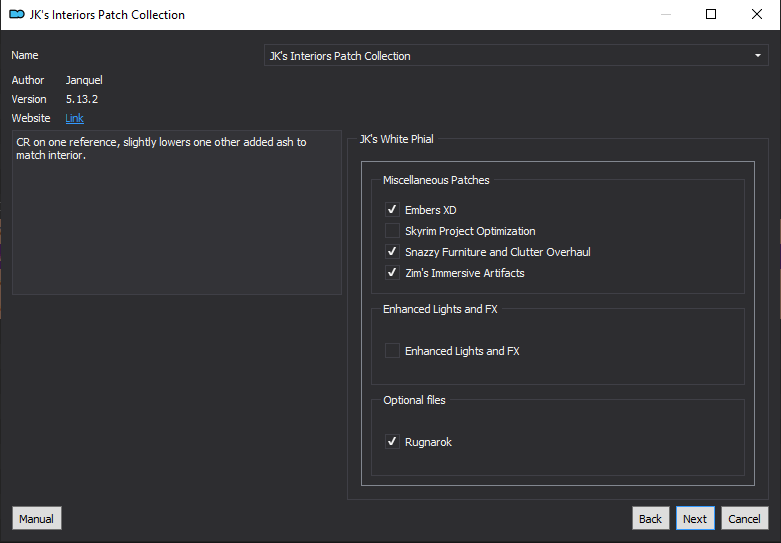Go Back to the previous page
This screenshot has width=781, height=543.
pyautogui.click(x=650, y=519)
